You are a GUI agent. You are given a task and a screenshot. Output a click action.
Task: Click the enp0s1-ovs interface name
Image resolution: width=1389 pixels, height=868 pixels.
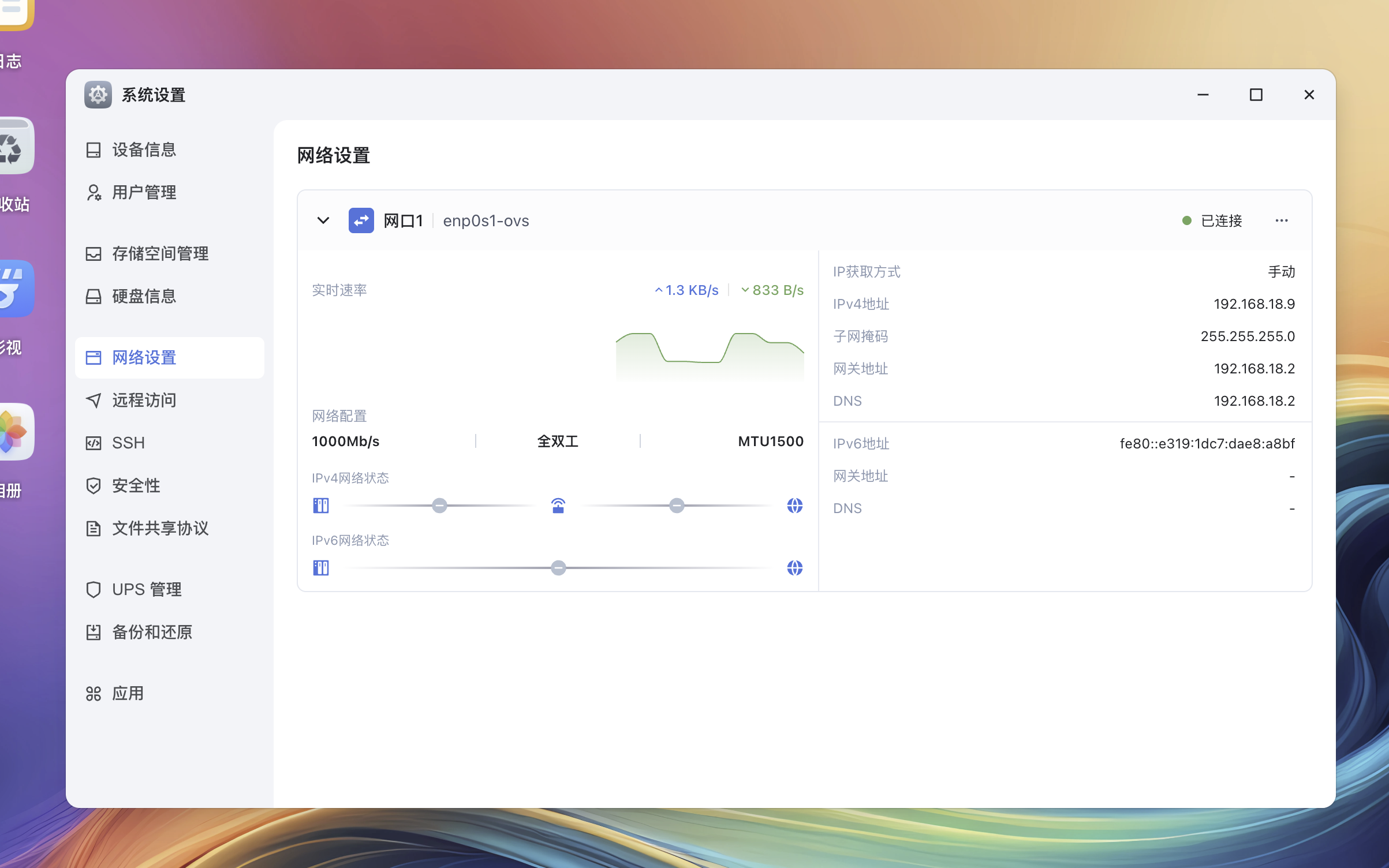[x=486, y=221]
